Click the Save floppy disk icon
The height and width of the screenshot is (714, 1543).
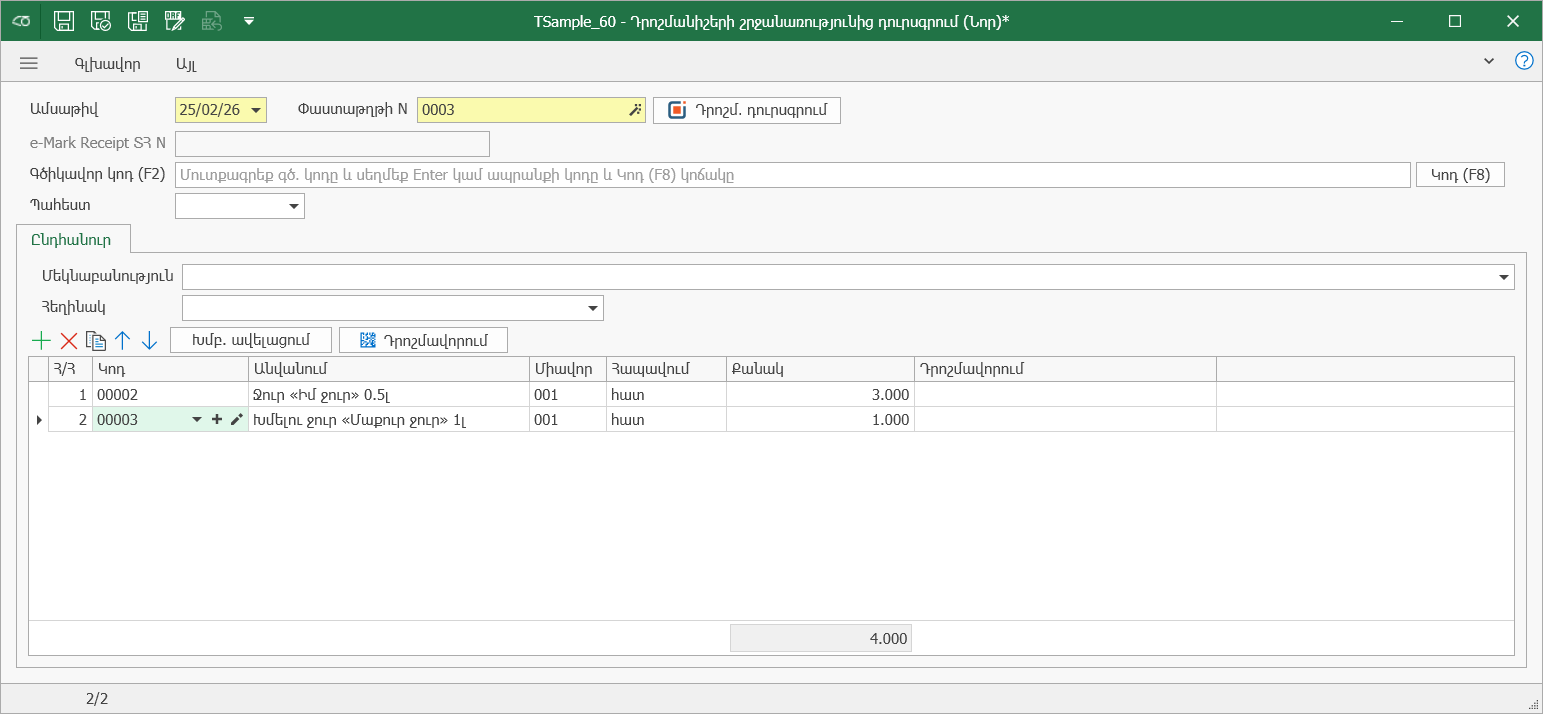[x=64, y=21]
